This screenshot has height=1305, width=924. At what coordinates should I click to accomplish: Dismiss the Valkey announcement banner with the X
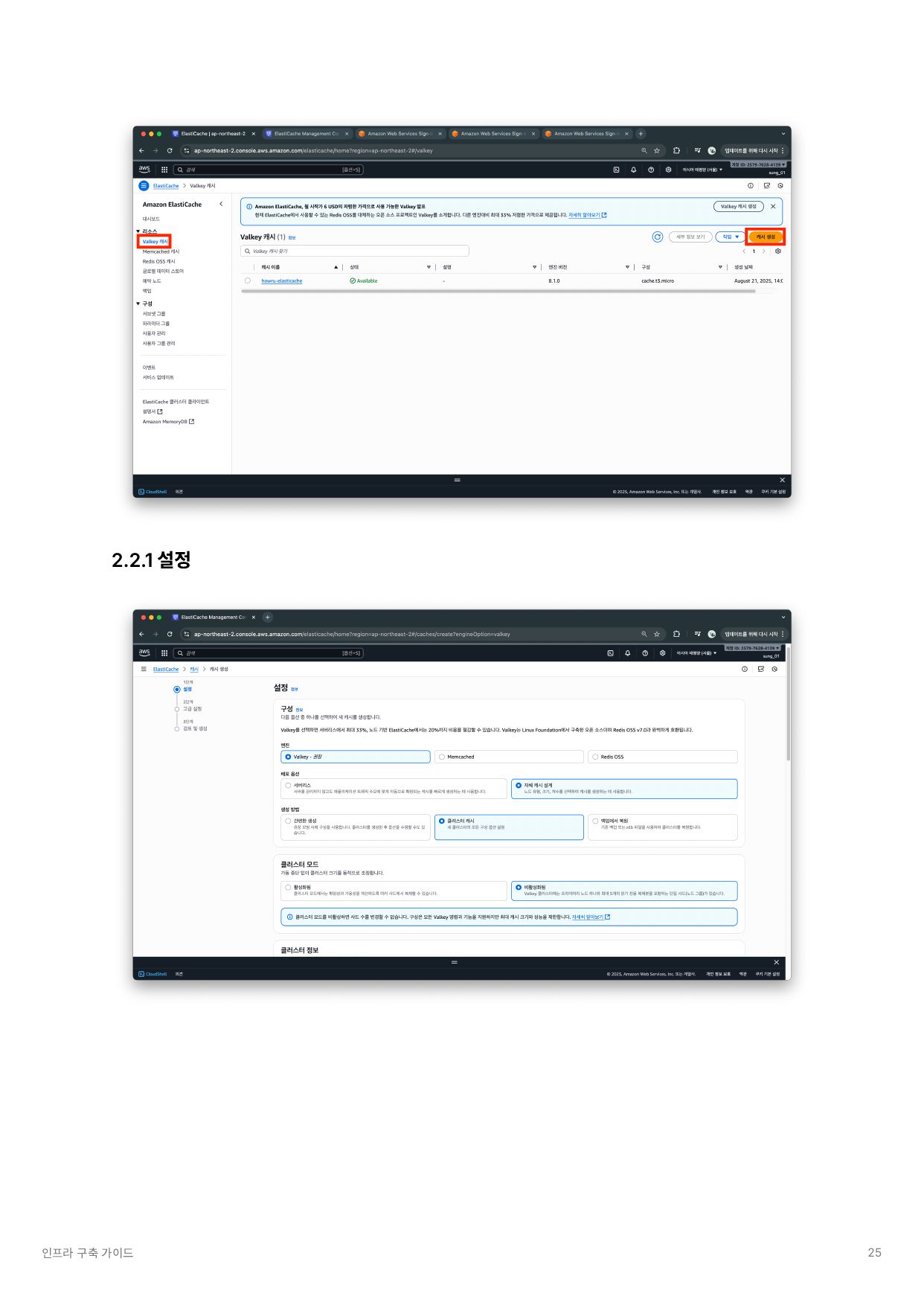773,207
